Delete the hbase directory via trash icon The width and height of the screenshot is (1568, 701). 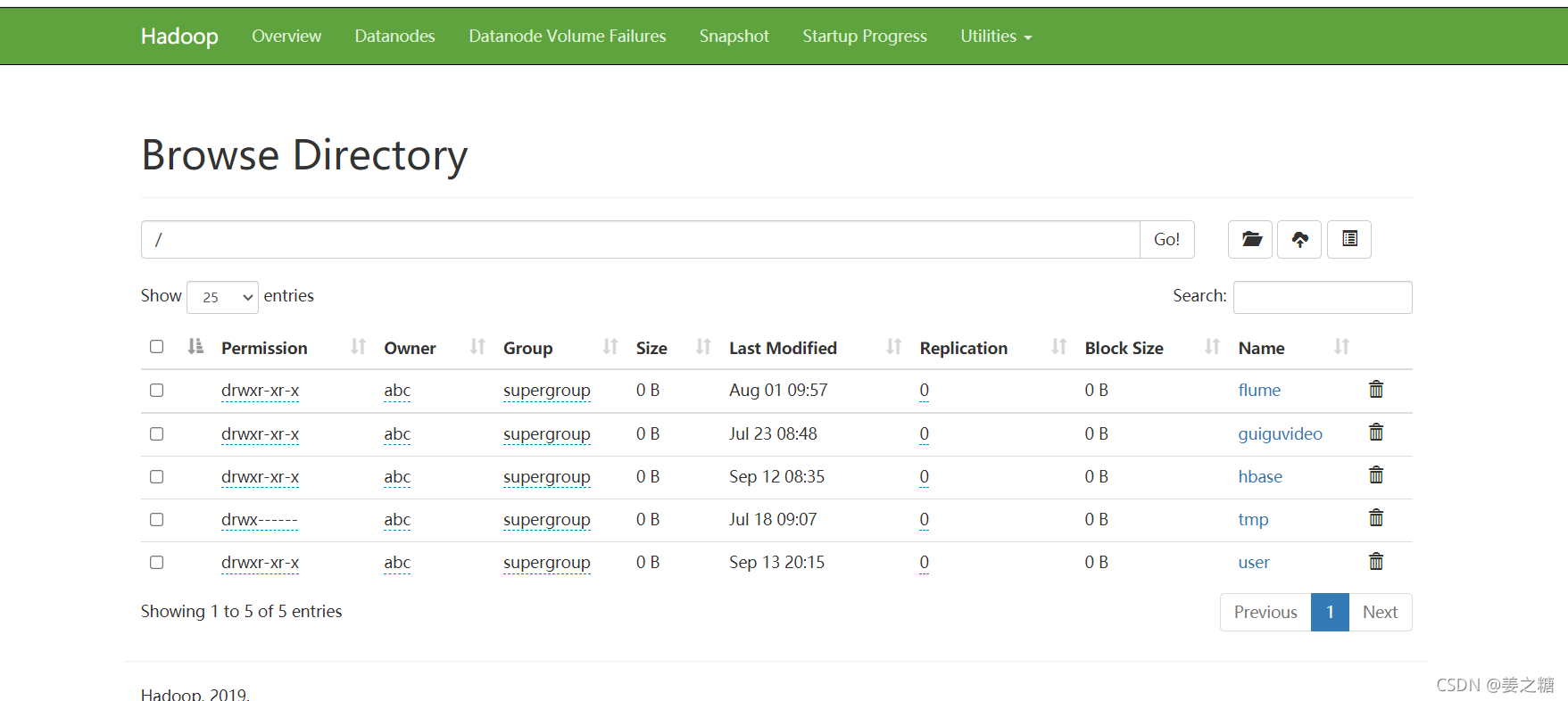point(1376,474)
